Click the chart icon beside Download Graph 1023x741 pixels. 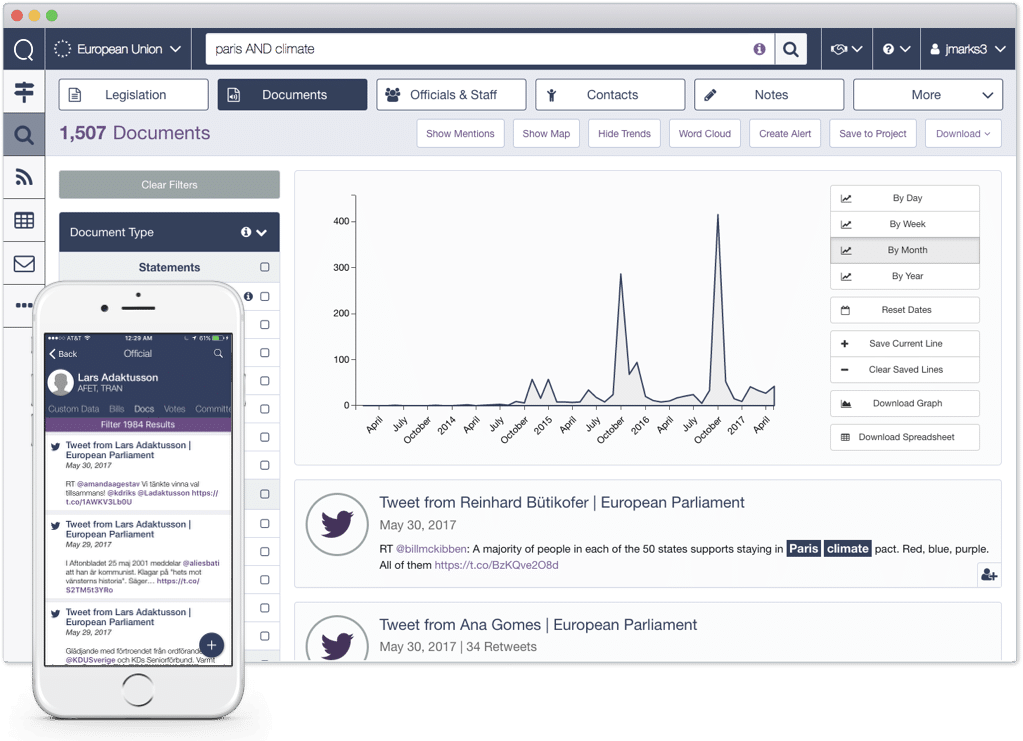click(846, 404)
